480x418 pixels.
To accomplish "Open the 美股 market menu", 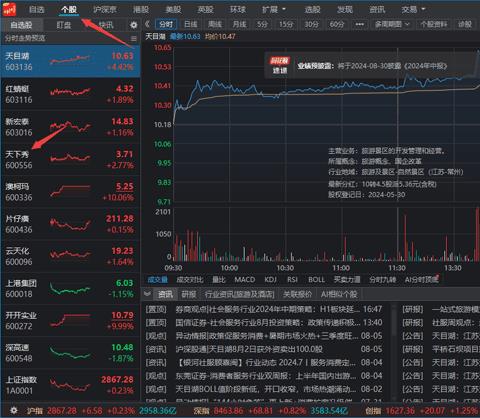I will (173, 9).
